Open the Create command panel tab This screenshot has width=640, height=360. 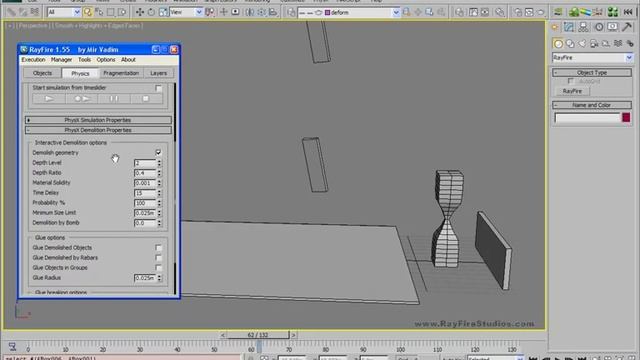click(555, 27)
